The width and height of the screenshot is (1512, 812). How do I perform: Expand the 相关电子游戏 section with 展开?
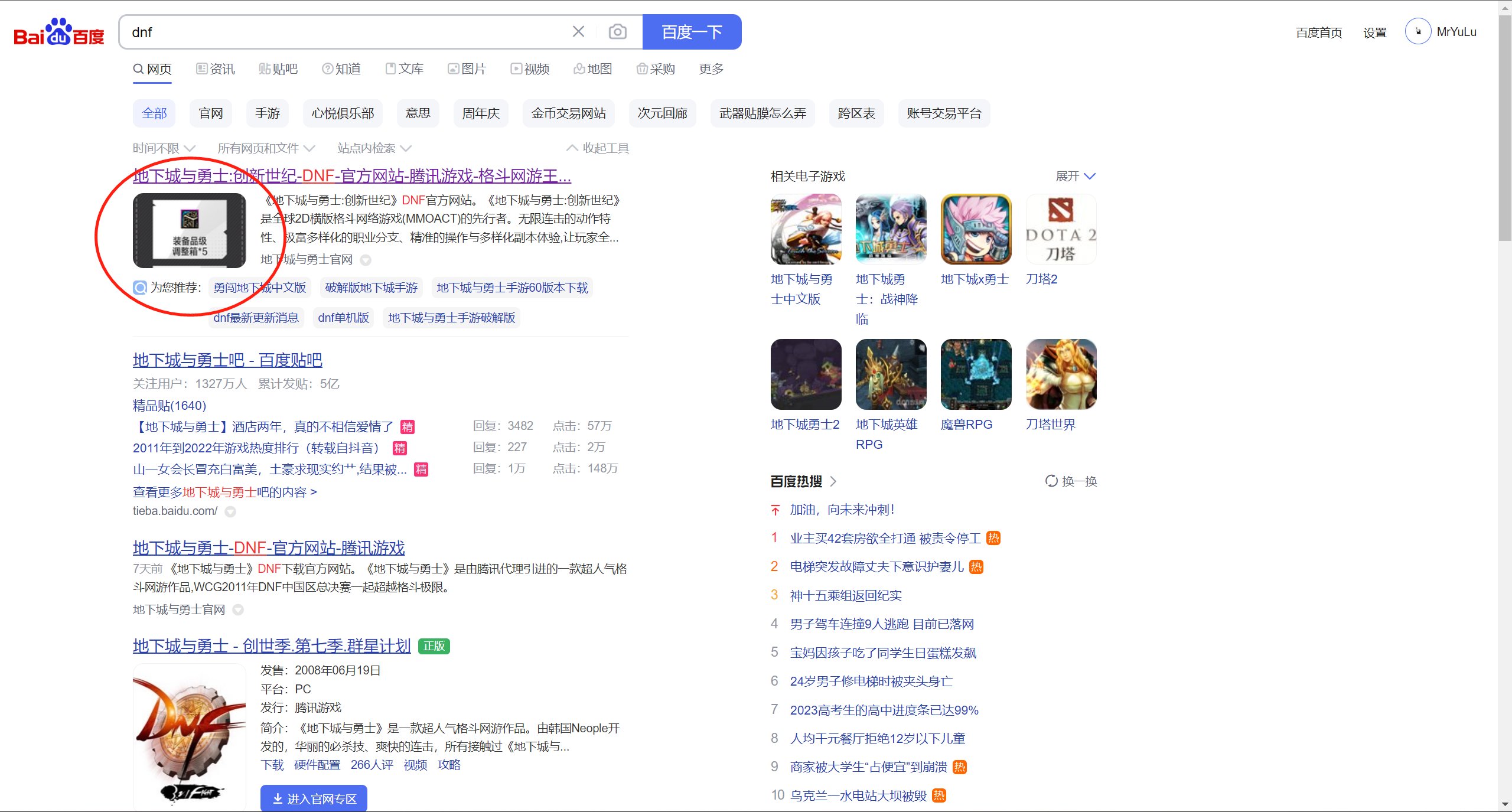coord(1076,176)
